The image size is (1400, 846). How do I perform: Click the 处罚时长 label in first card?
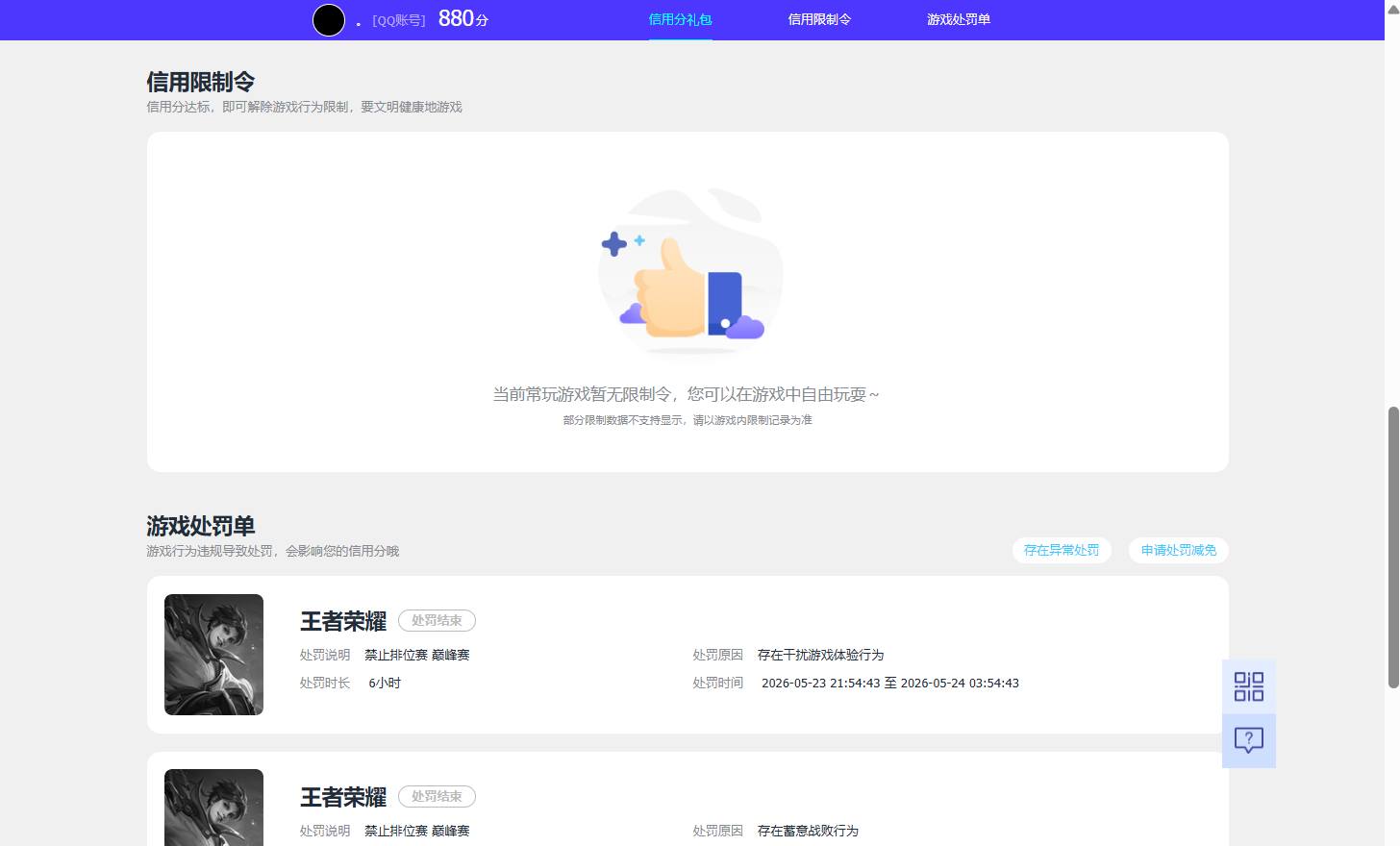[325, 684]
